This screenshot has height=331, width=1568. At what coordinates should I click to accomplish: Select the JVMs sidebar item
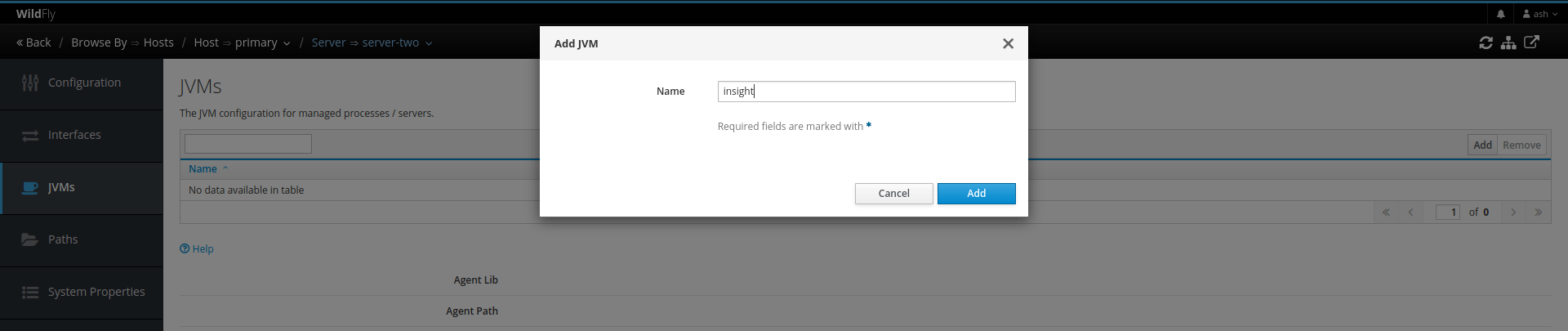tap(61, 188)
